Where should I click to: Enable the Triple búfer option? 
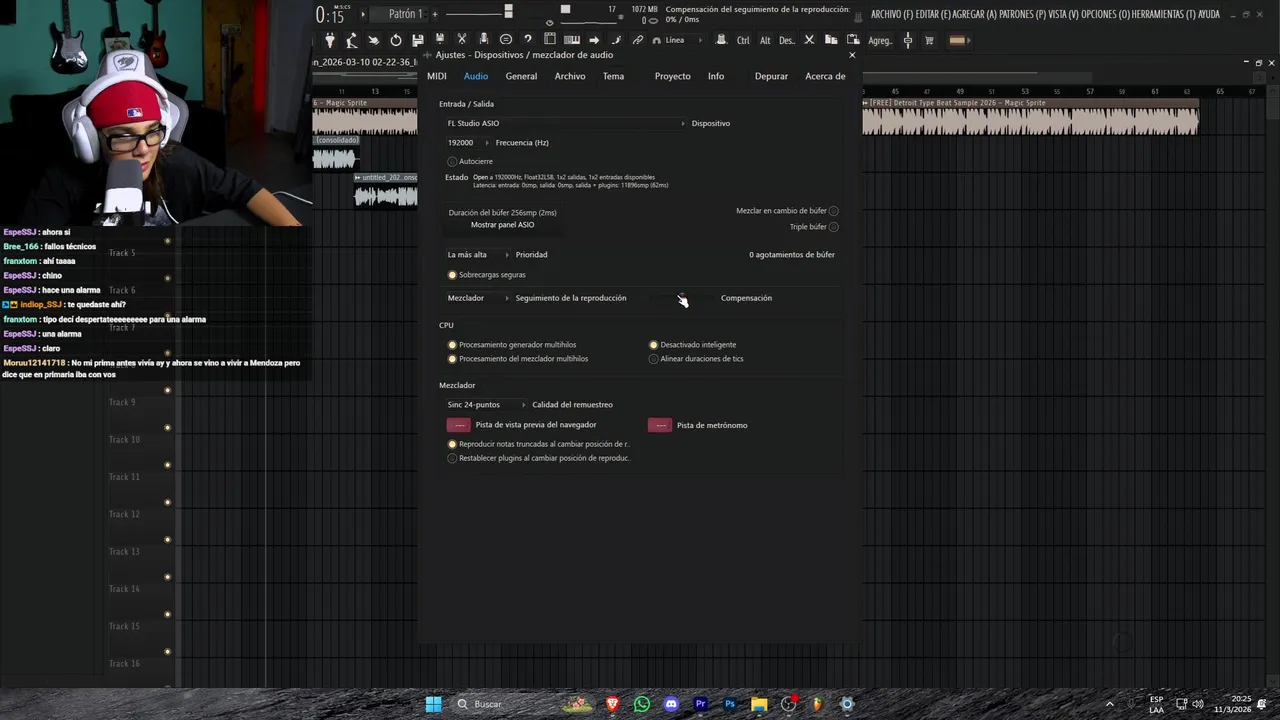coord(833,227)
